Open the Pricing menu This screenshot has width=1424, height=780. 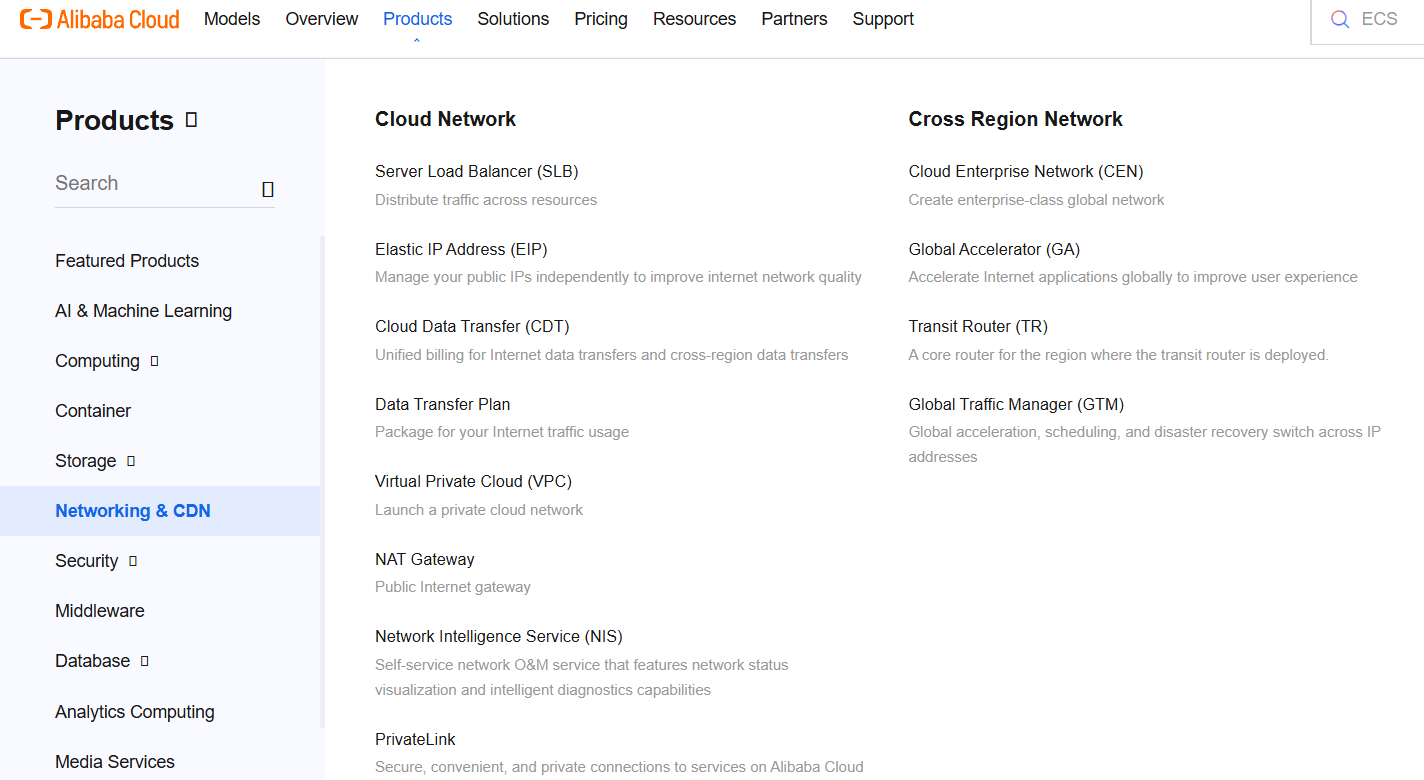pos(601,19)
